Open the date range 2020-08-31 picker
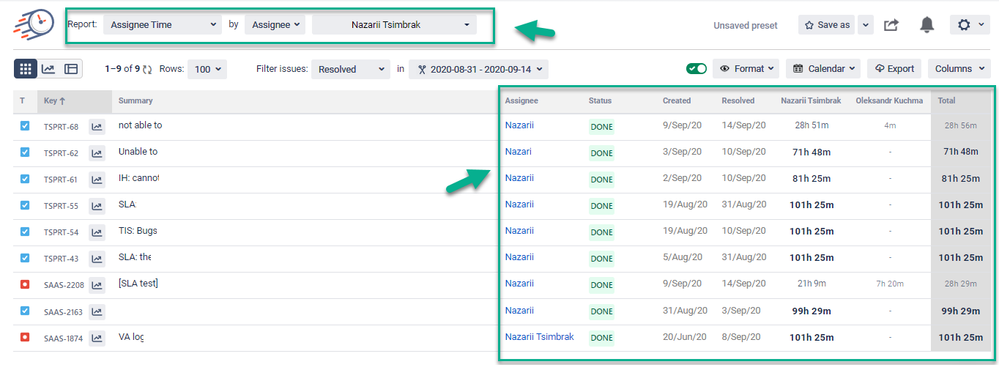999x365 pixels. point(478,69)
